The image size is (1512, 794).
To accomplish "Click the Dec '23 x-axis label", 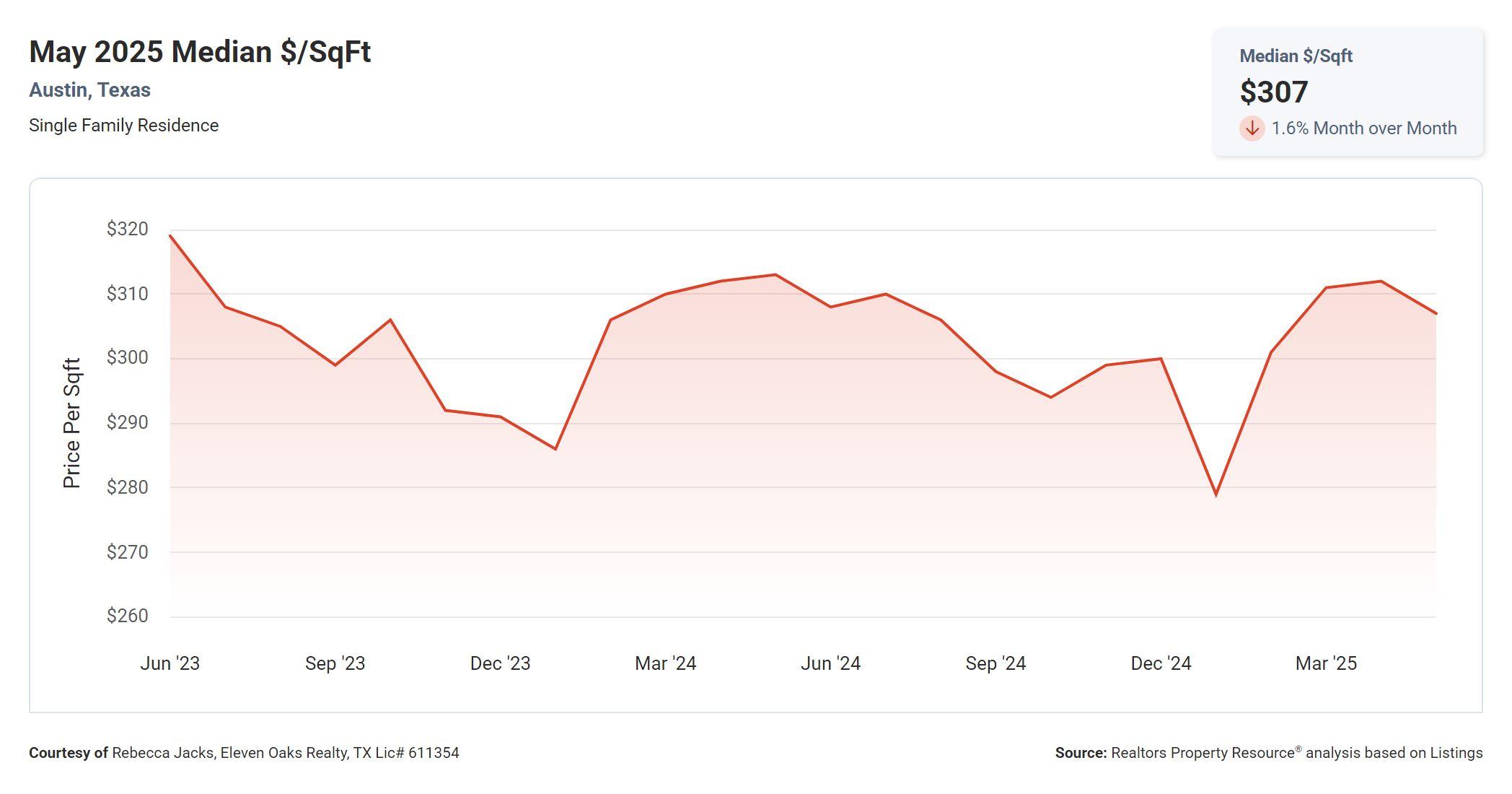I will [x=500, y=663].
